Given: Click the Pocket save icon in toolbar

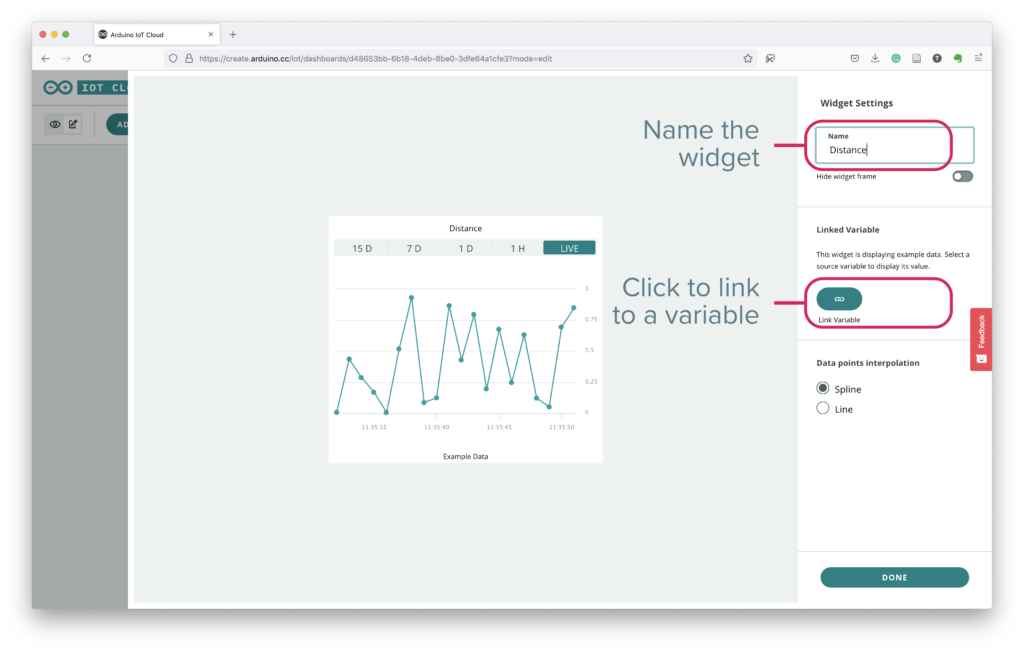Looking at the screenshot, I should click(855, 59).
